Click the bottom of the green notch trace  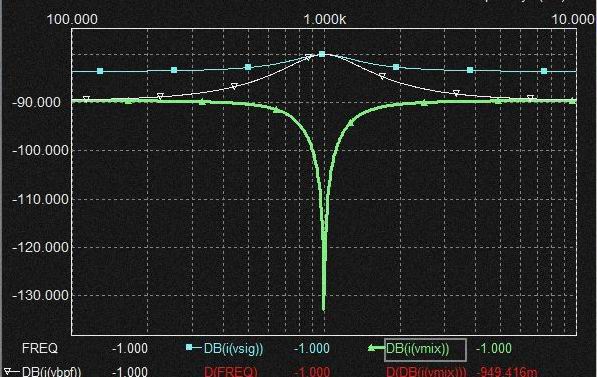[x=324, y=308]
